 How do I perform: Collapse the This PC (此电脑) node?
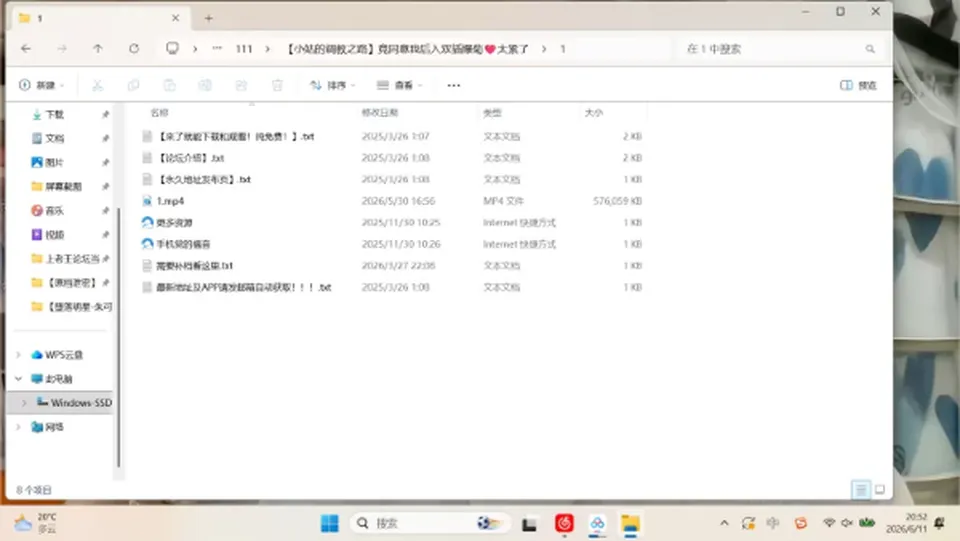[x=18, y=379]
